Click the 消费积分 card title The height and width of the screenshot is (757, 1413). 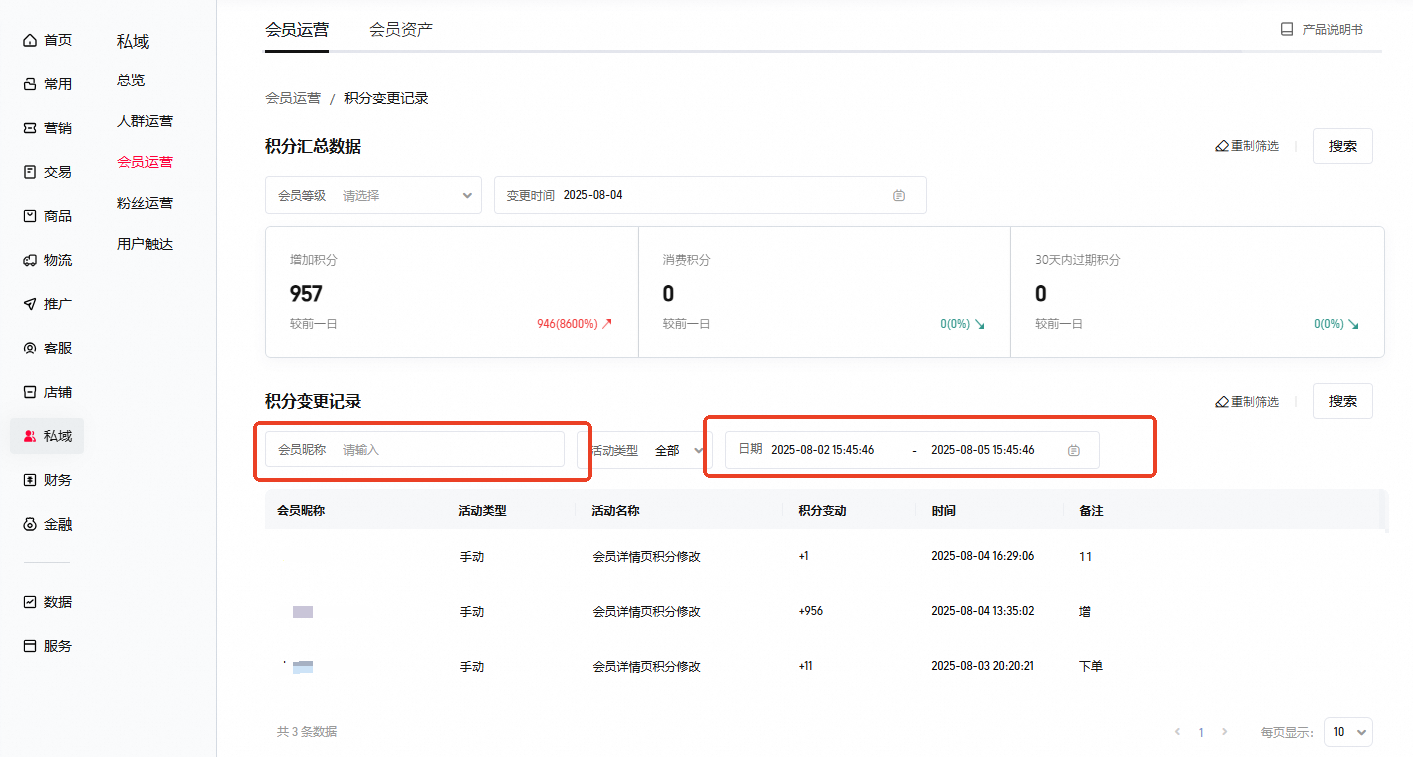click(x=686, y=260)
